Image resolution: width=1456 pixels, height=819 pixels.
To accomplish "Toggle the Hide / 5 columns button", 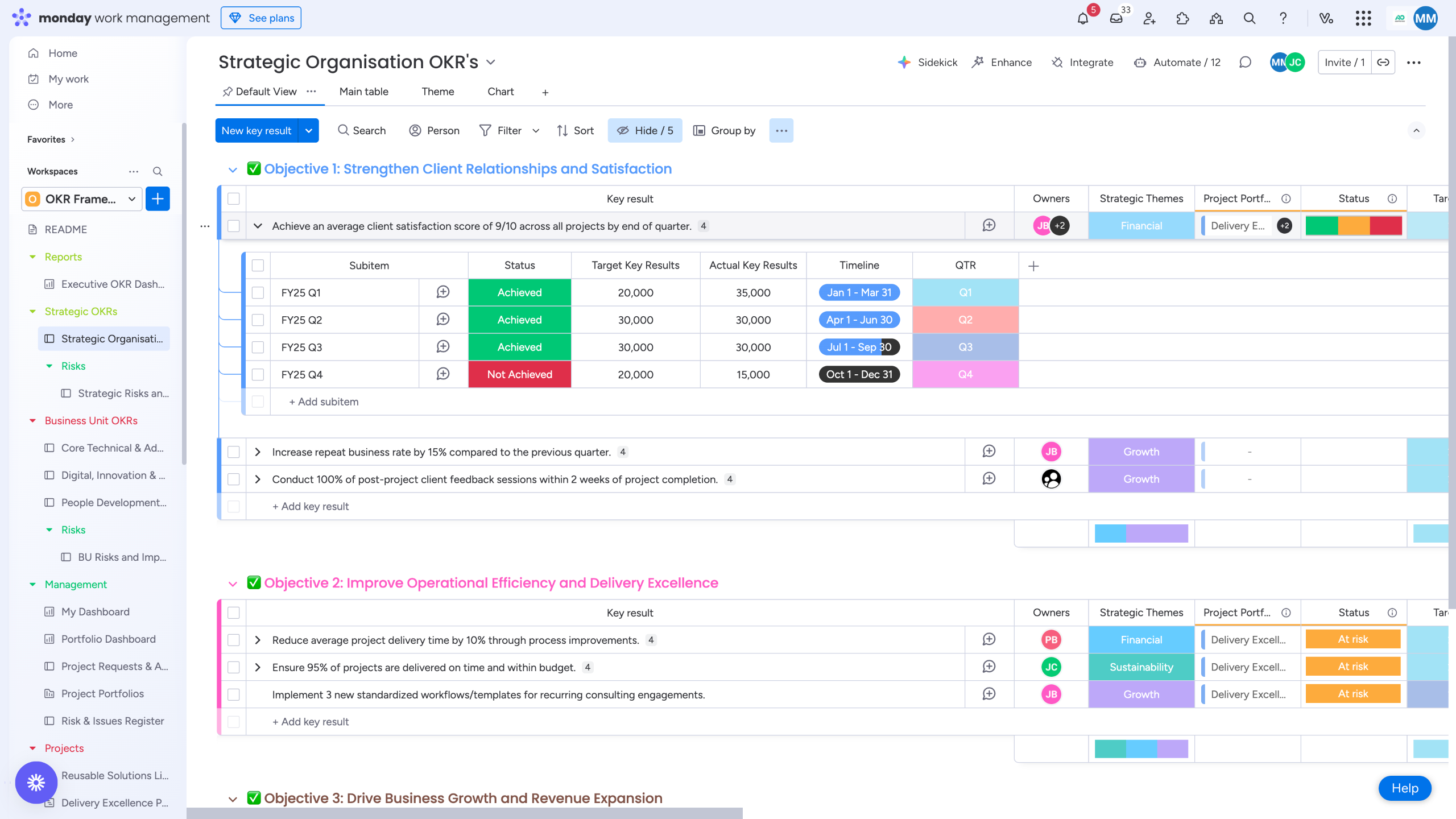I will point(644,130).
